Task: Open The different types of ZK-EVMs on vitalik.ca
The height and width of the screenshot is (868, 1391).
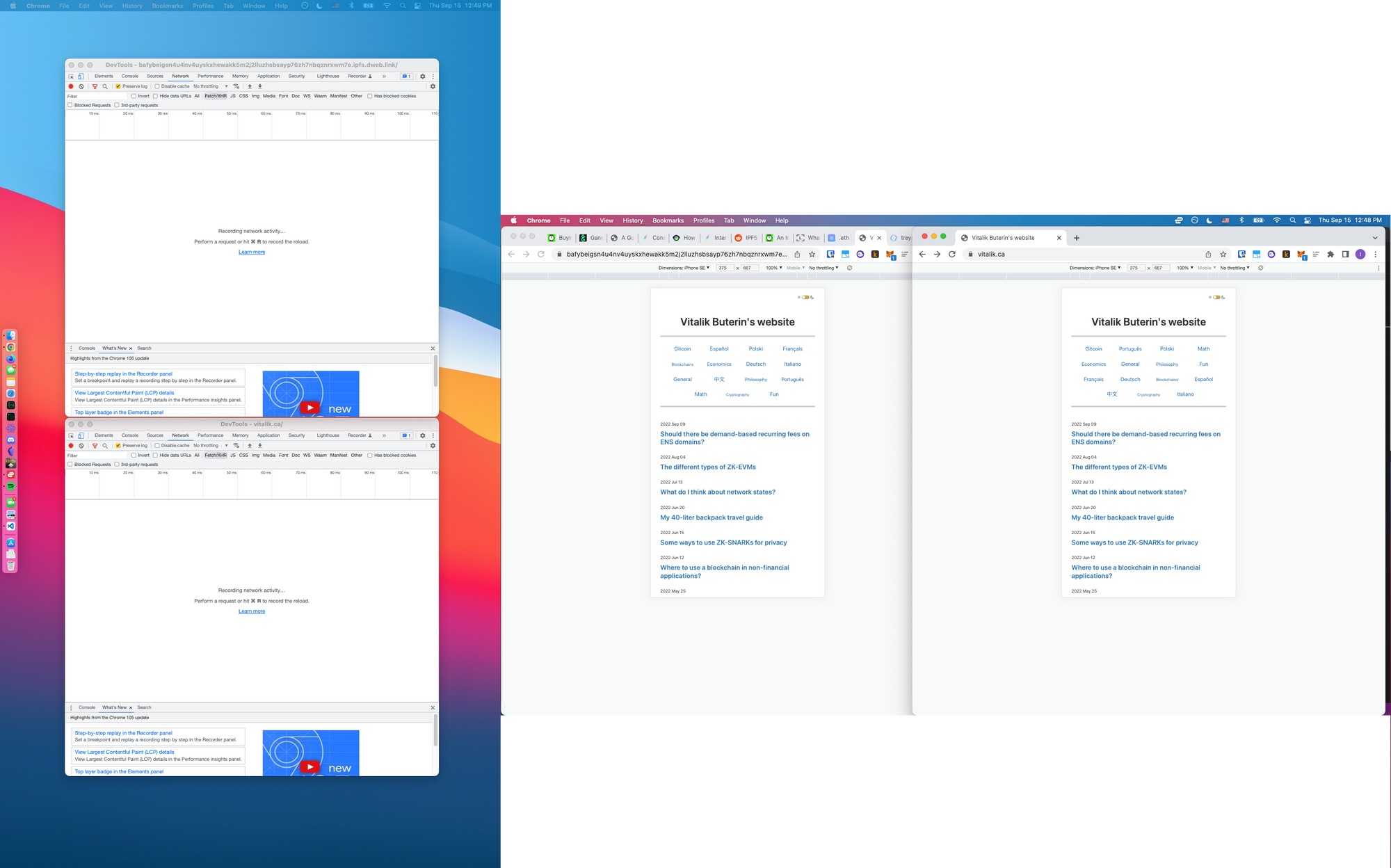Action: click(x=1119, y=467)
